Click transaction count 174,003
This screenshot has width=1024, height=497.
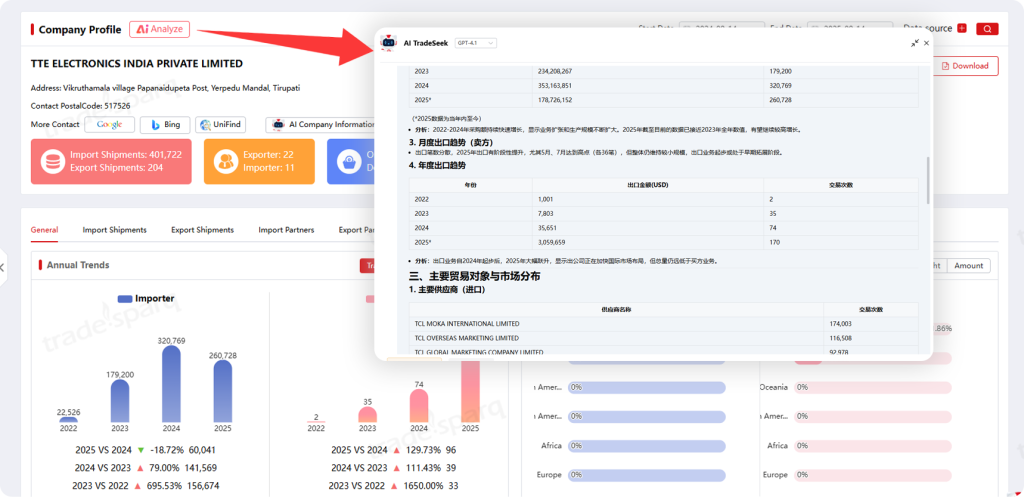[842, 323]
